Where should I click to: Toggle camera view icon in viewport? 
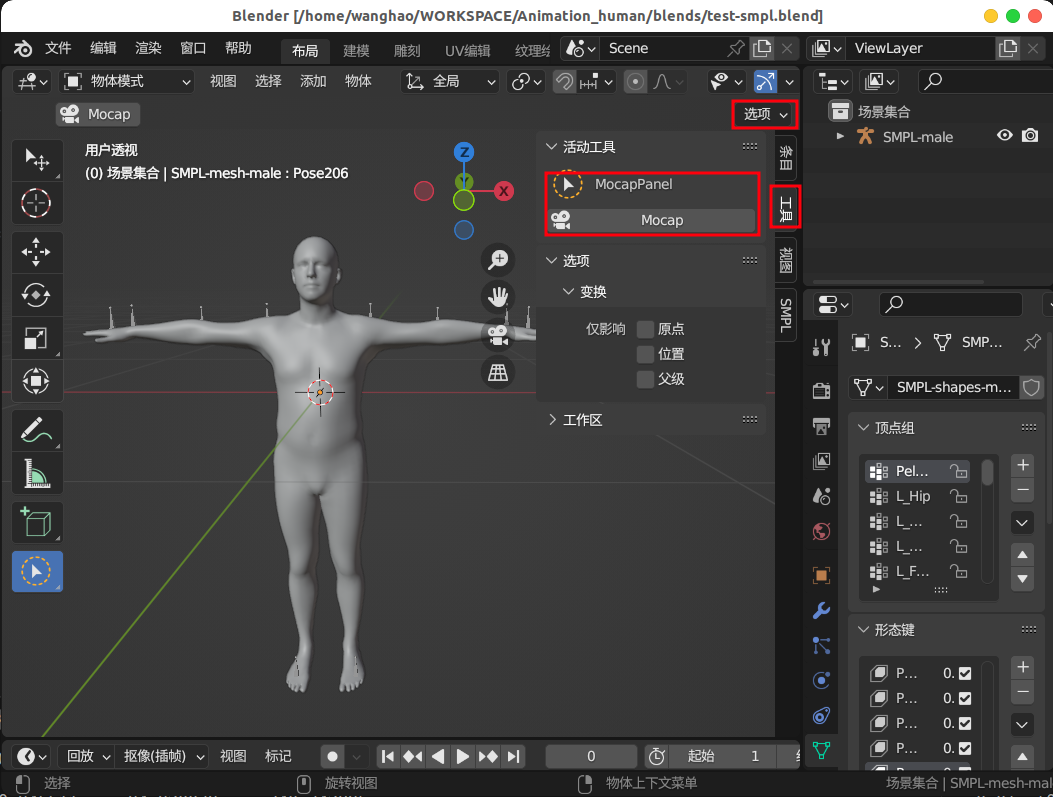click(498, 334)
